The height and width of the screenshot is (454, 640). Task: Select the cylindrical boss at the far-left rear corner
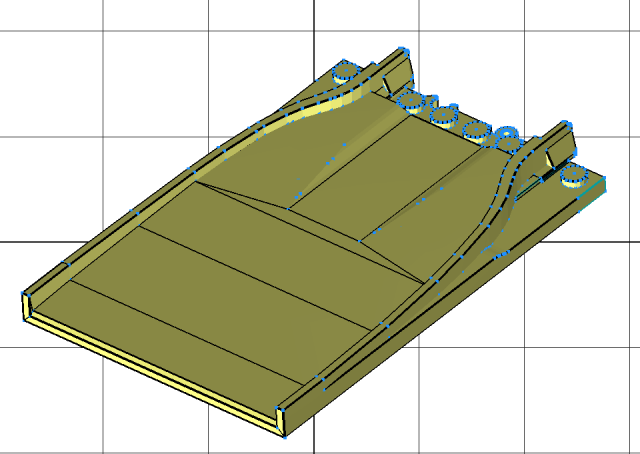pyautogui.click(x=347, y=71)
